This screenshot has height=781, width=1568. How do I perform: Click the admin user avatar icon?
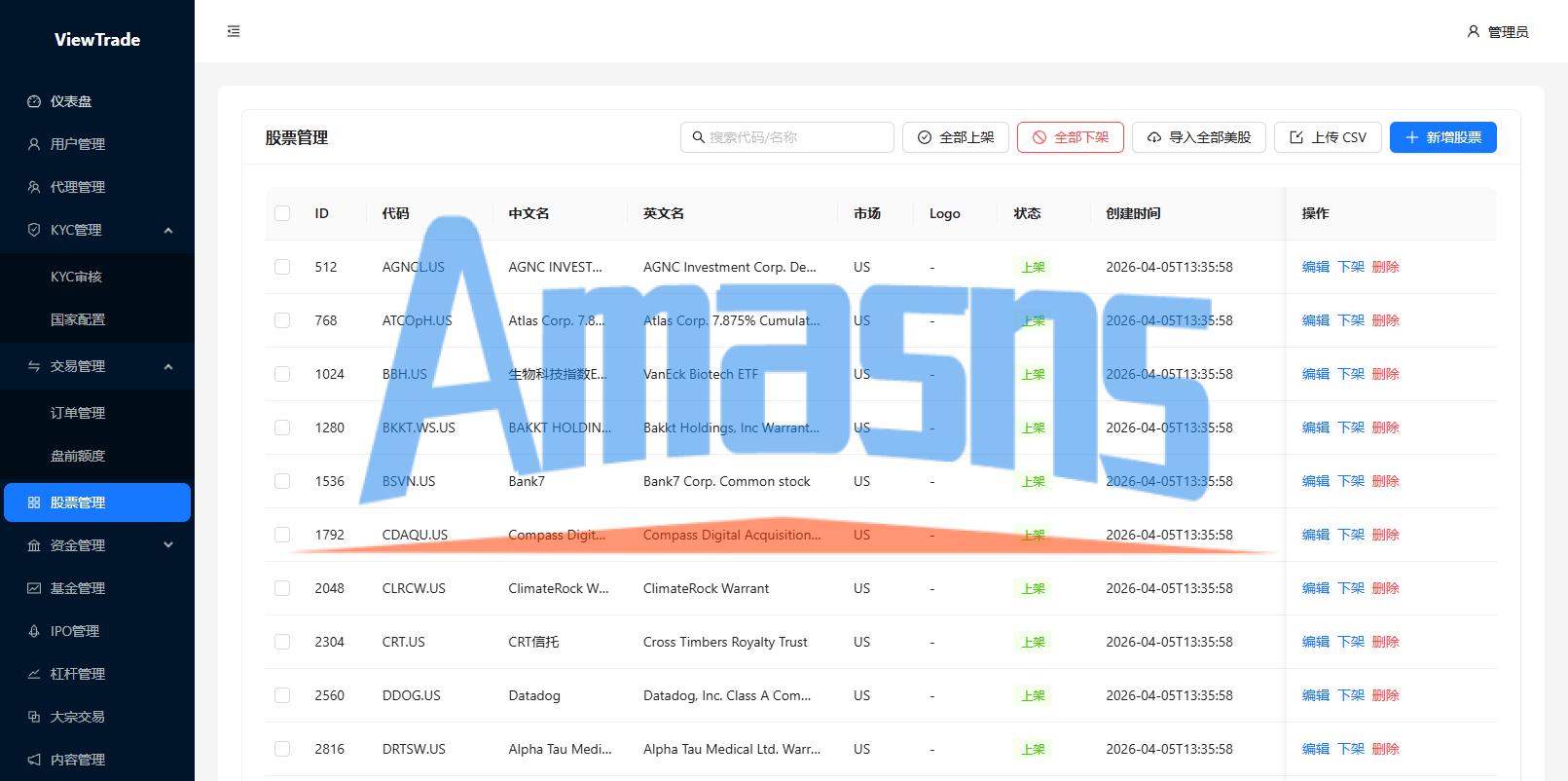point(1474,31)
